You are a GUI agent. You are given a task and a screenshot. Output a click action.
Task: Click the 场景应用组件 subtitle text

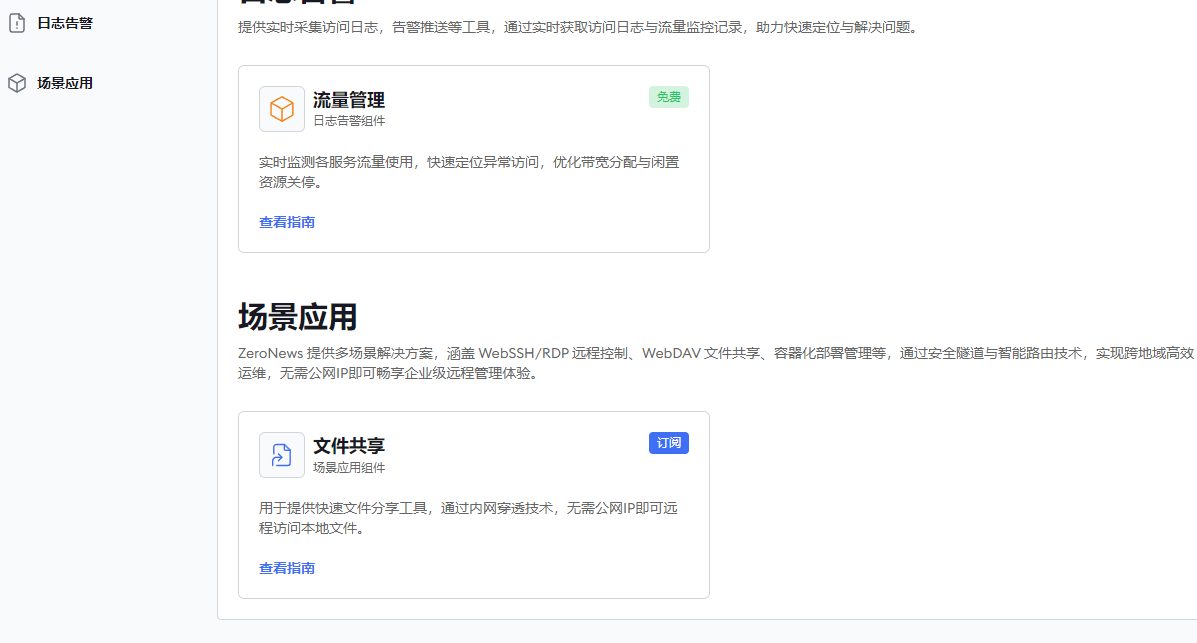click(x=349, y=467)
